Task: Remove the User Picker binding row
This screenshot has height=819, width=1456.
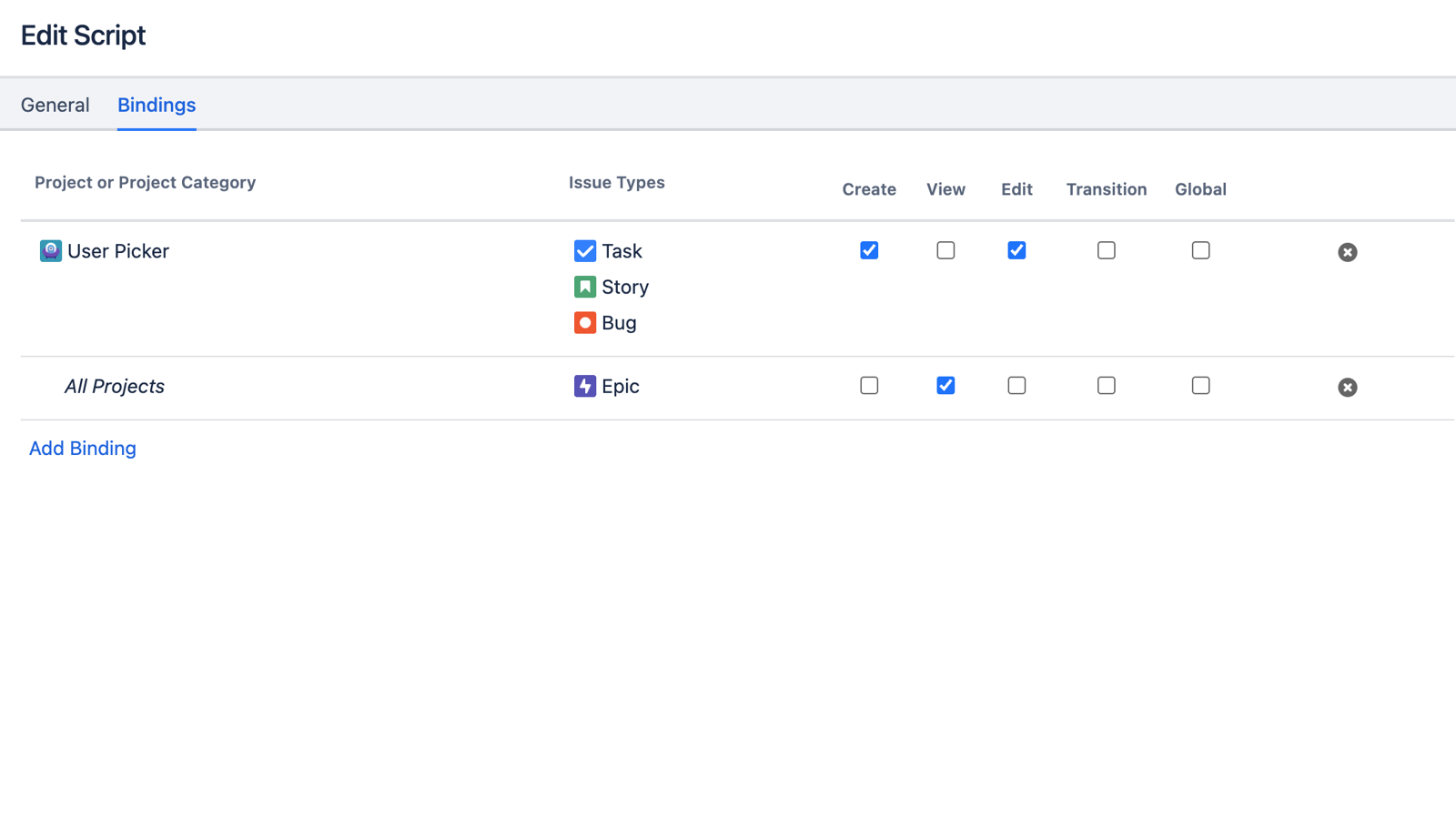Action: pyautogui.click(x=1348, y=252)
